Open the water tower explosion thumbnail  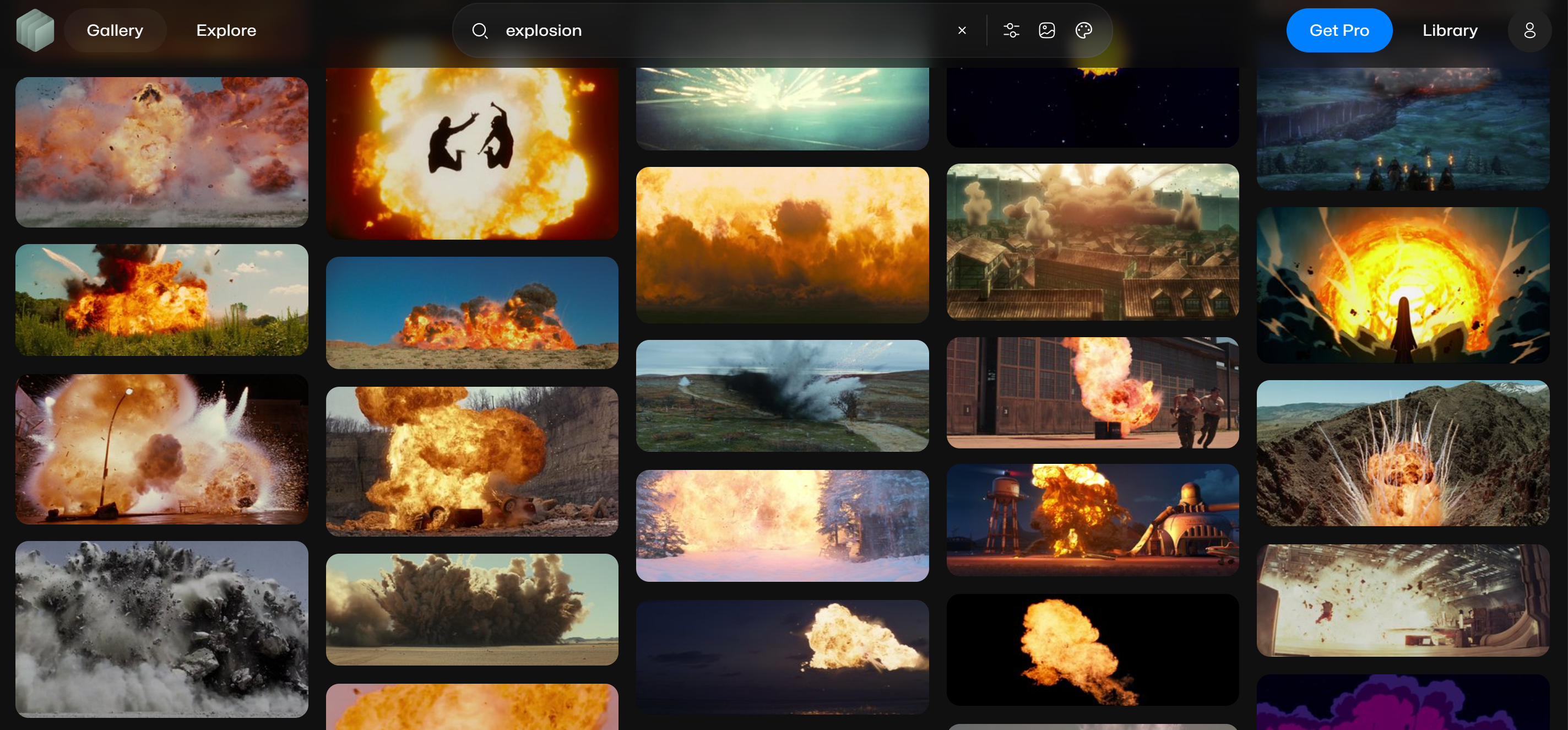coord(1093,520)
